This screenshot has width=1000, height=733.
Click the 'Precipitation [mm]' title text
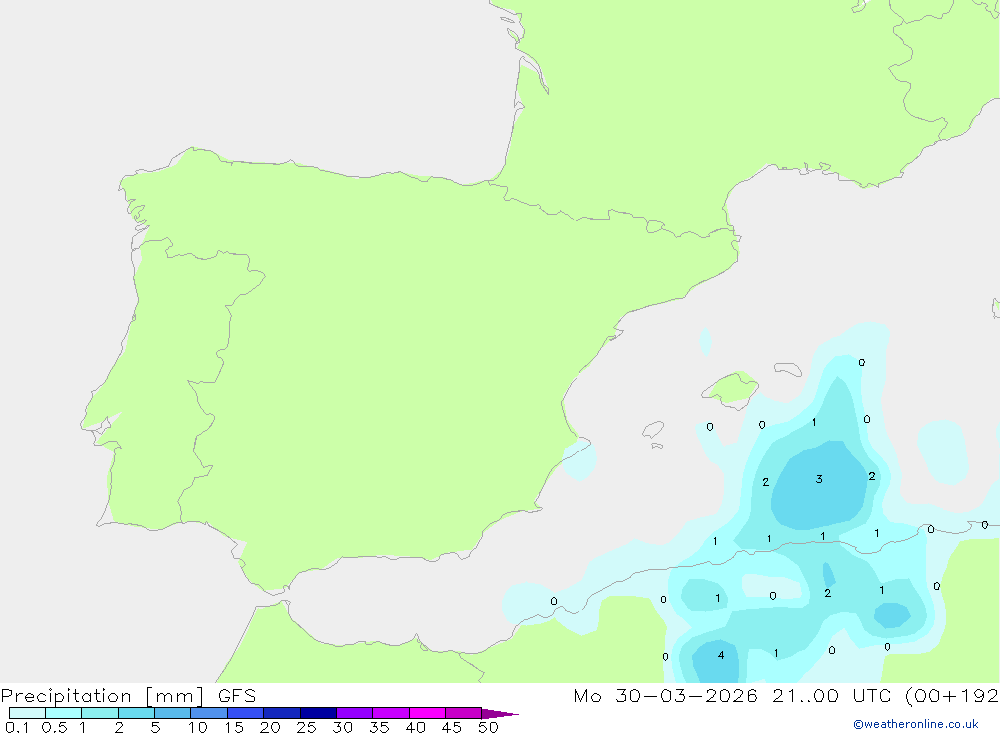click(x=102, y=696)
